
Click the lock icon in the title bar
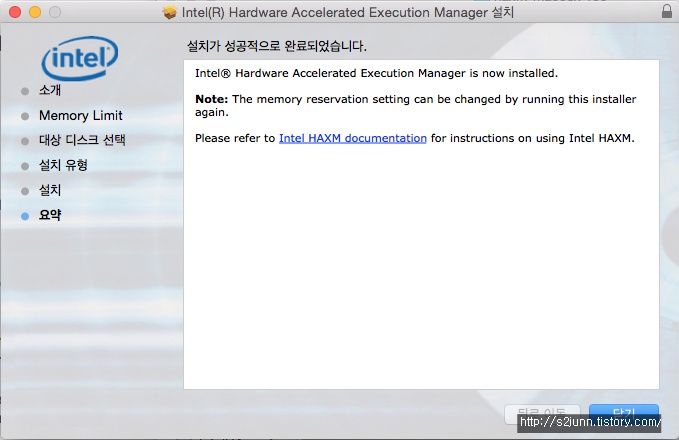click(667, 11)
